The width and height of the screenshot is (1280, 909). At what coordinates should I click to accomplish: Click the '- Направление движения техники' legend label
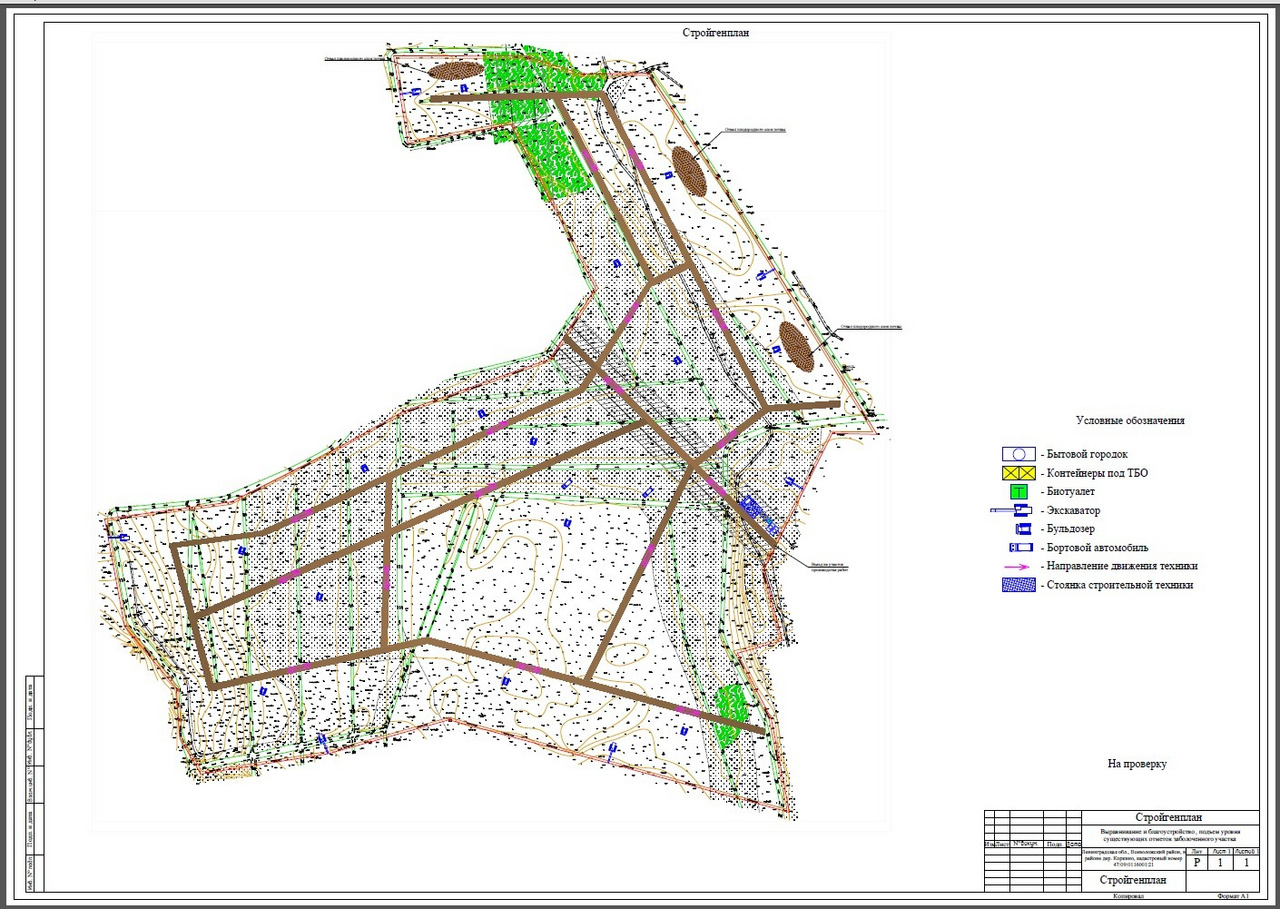point(1119,566)
